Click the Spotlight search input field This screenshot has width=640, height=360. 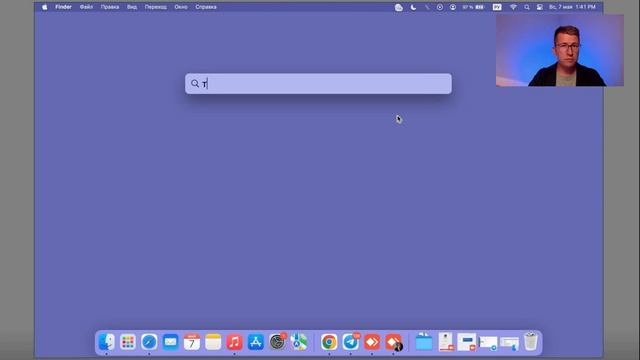(x=318, y=84)
